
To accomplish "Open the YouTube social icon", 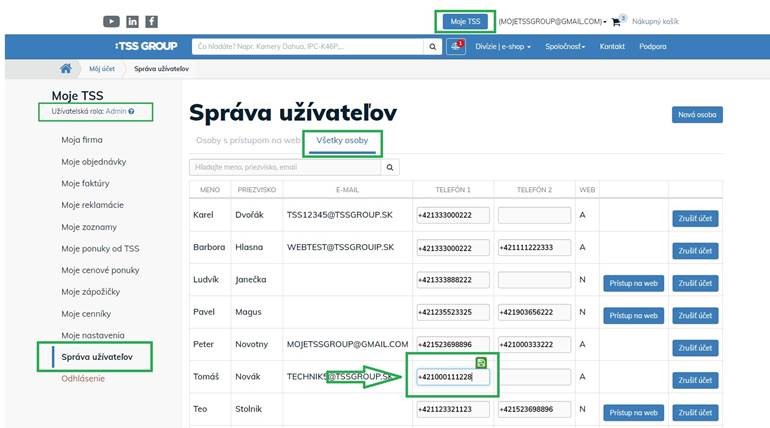I will point(111,21).
